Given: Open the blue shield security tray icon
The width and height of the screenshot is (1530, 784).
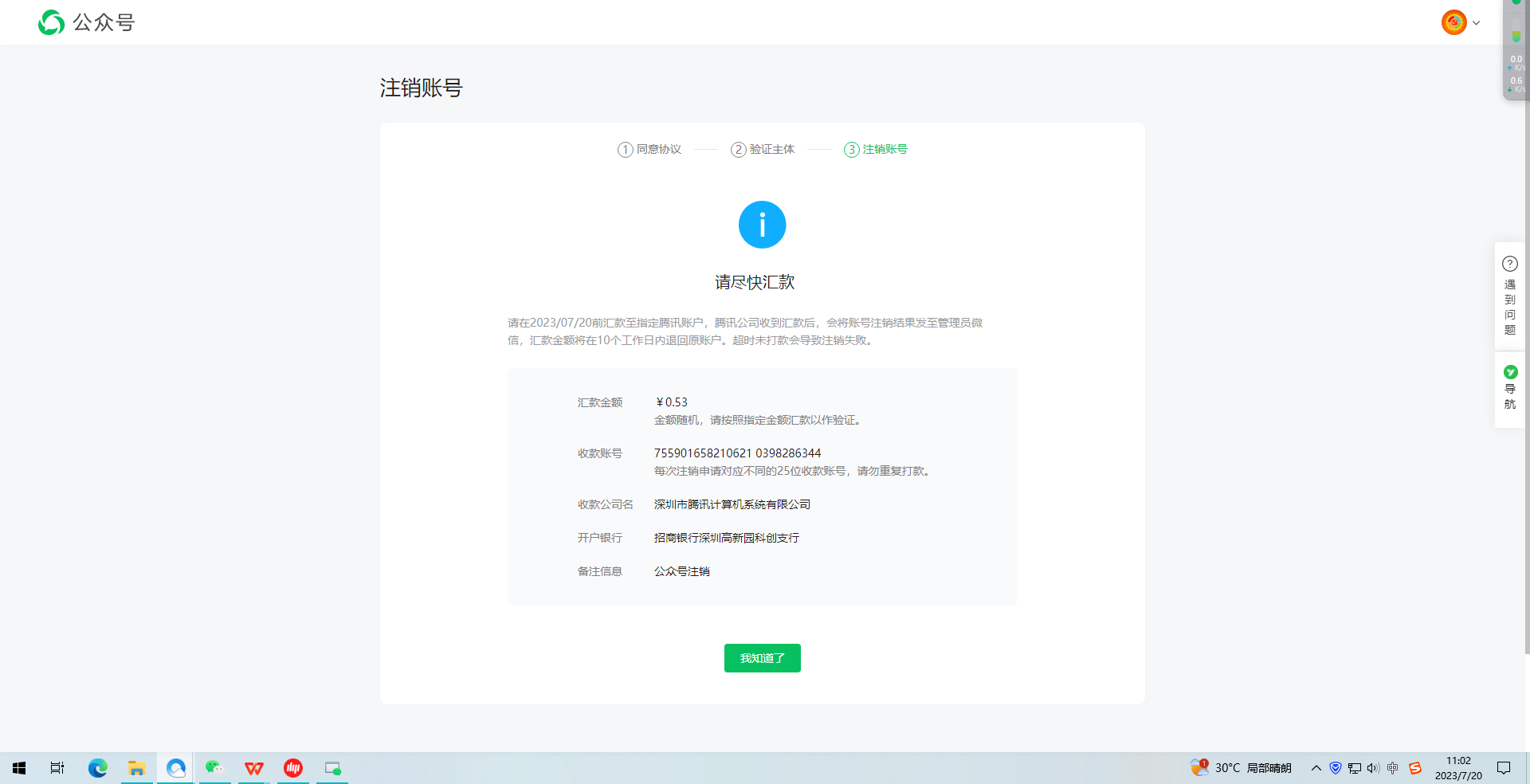Looking at the screenshot, I should (1336, 768).
